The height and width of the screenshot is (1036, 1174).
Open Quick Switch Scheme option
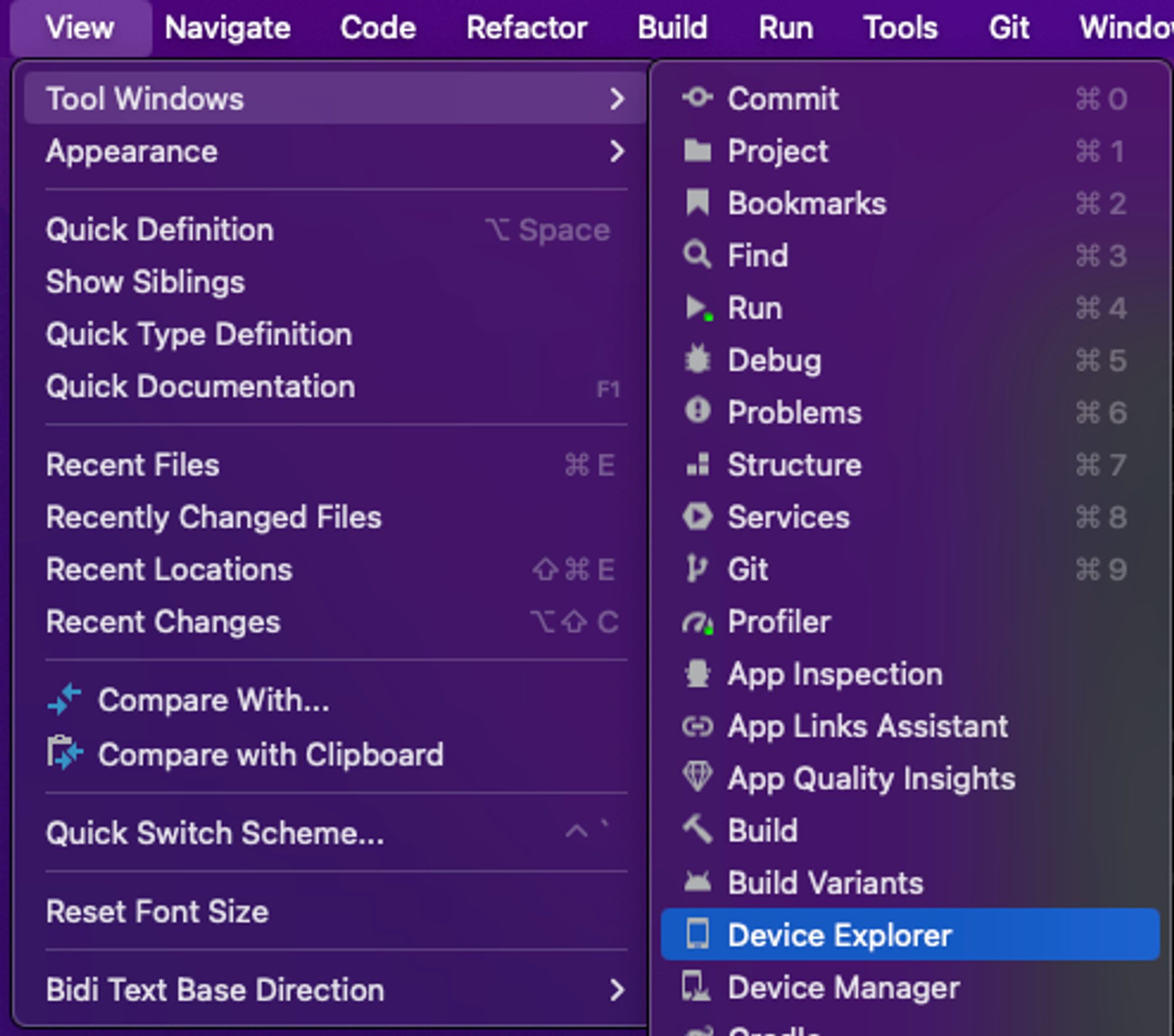(215, 833)
